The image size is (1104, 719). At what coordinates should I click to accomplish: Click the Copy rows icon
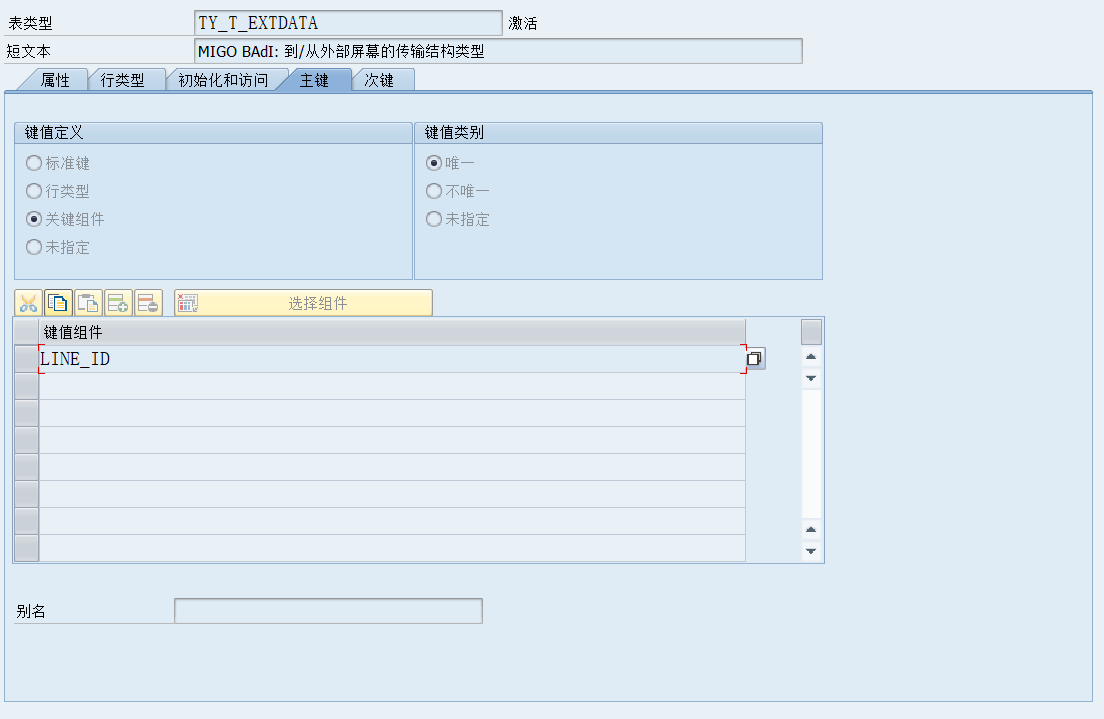click(57, 302)
